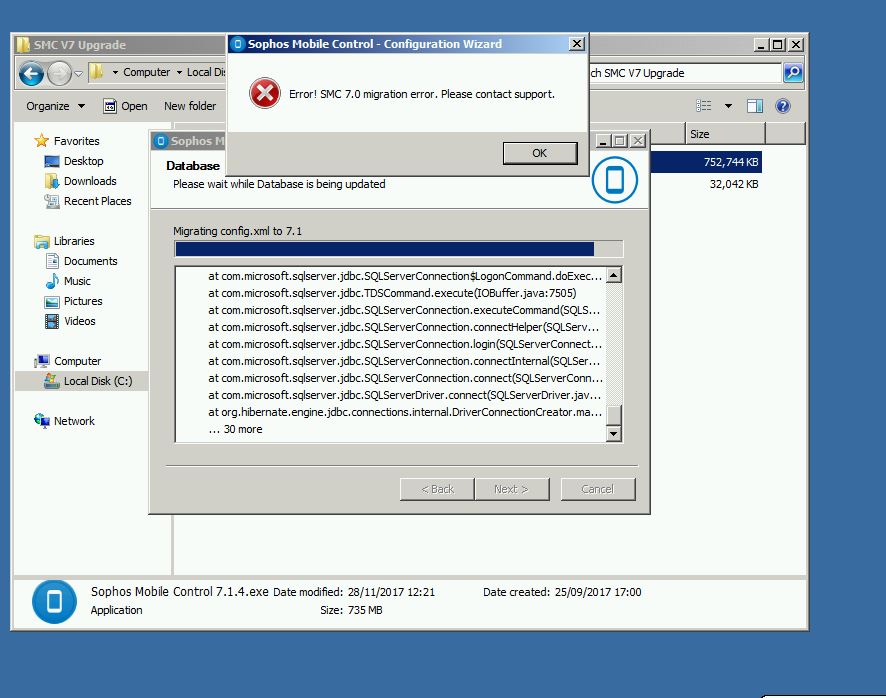Toggle the preview pane icon
The height and width of the screenshot is (698, 886).
coord(755,106)
